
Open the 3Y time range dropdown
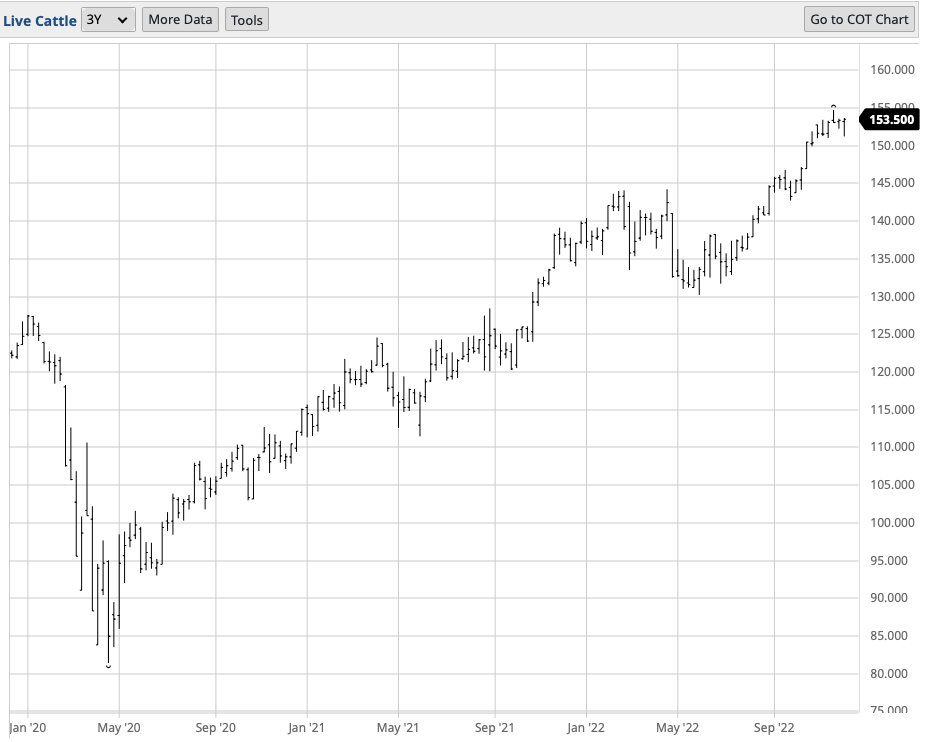[108, 19]
